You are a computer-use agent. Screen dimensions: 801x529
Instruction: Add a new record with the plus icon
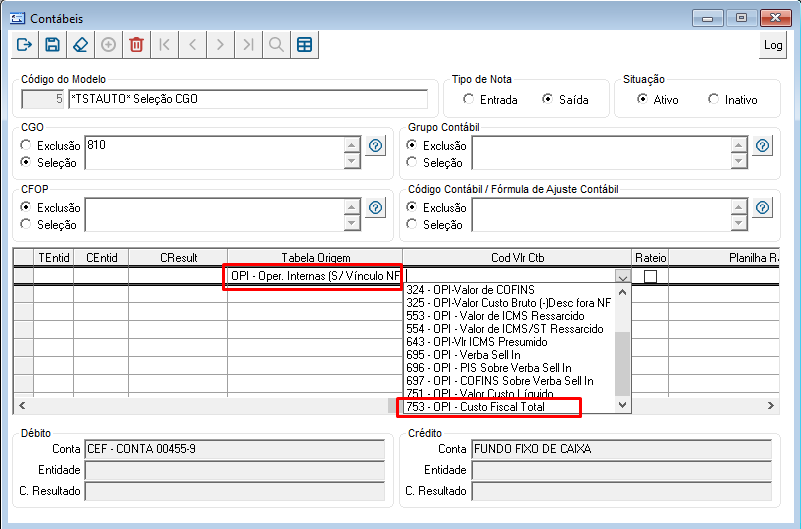pos(108,45)
